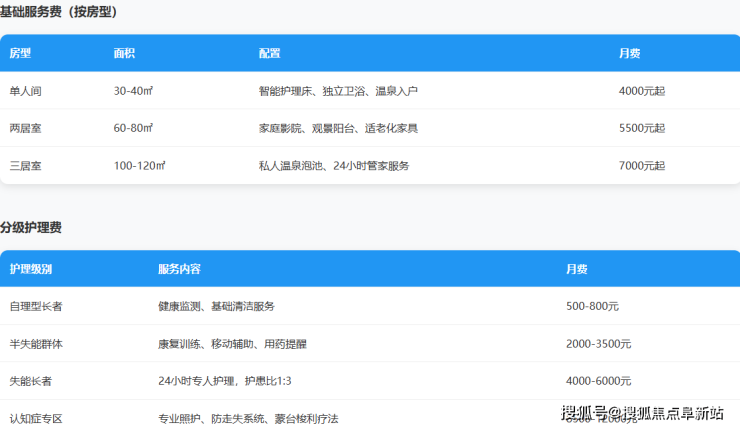Click the 分级护理费 section heading
Image resolution: width=740 pixels, height=429 pixels.
tap(31, 228)
